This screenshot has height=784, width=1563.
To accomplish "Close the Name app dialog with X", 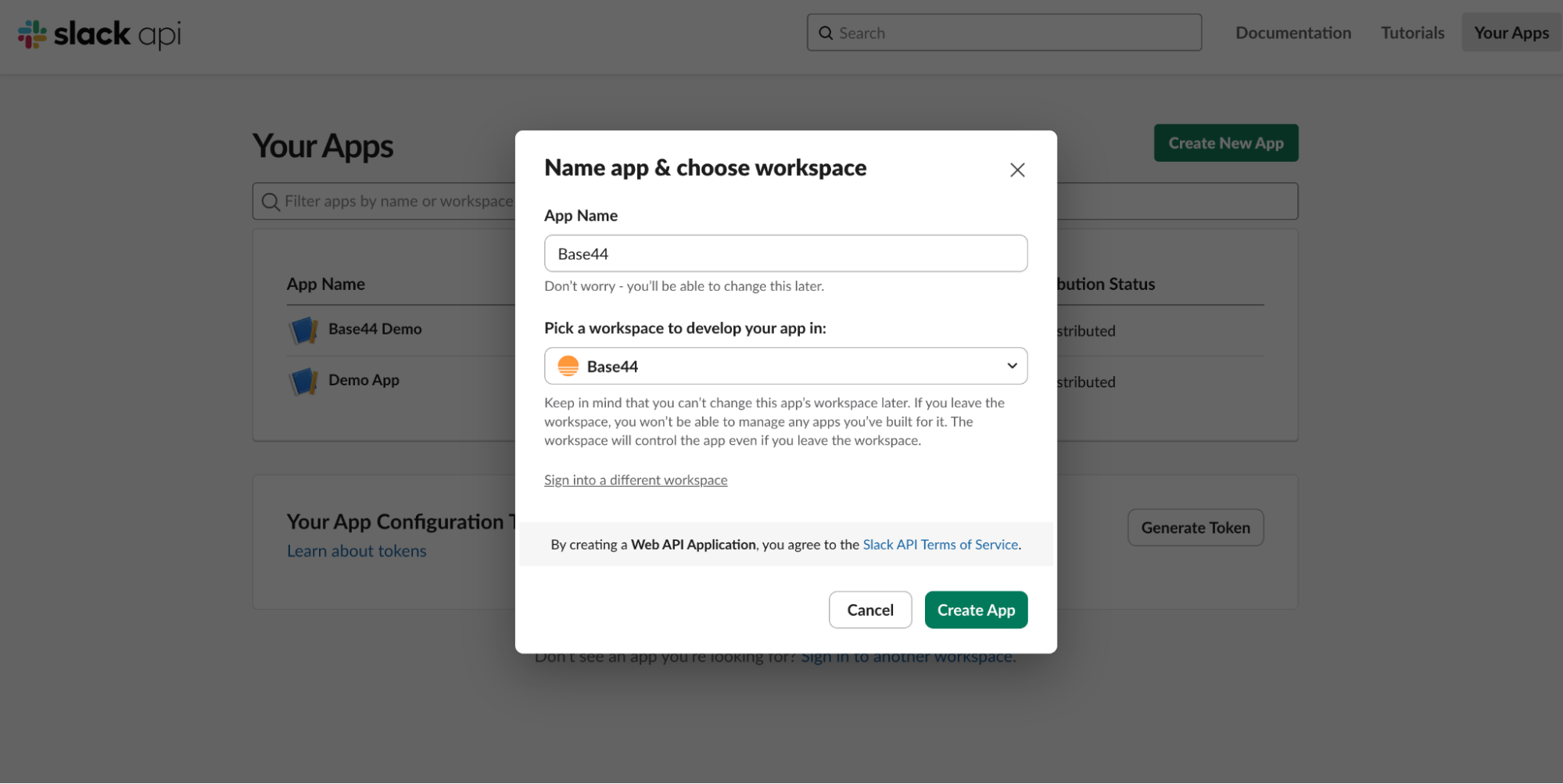I will 1016,170.
